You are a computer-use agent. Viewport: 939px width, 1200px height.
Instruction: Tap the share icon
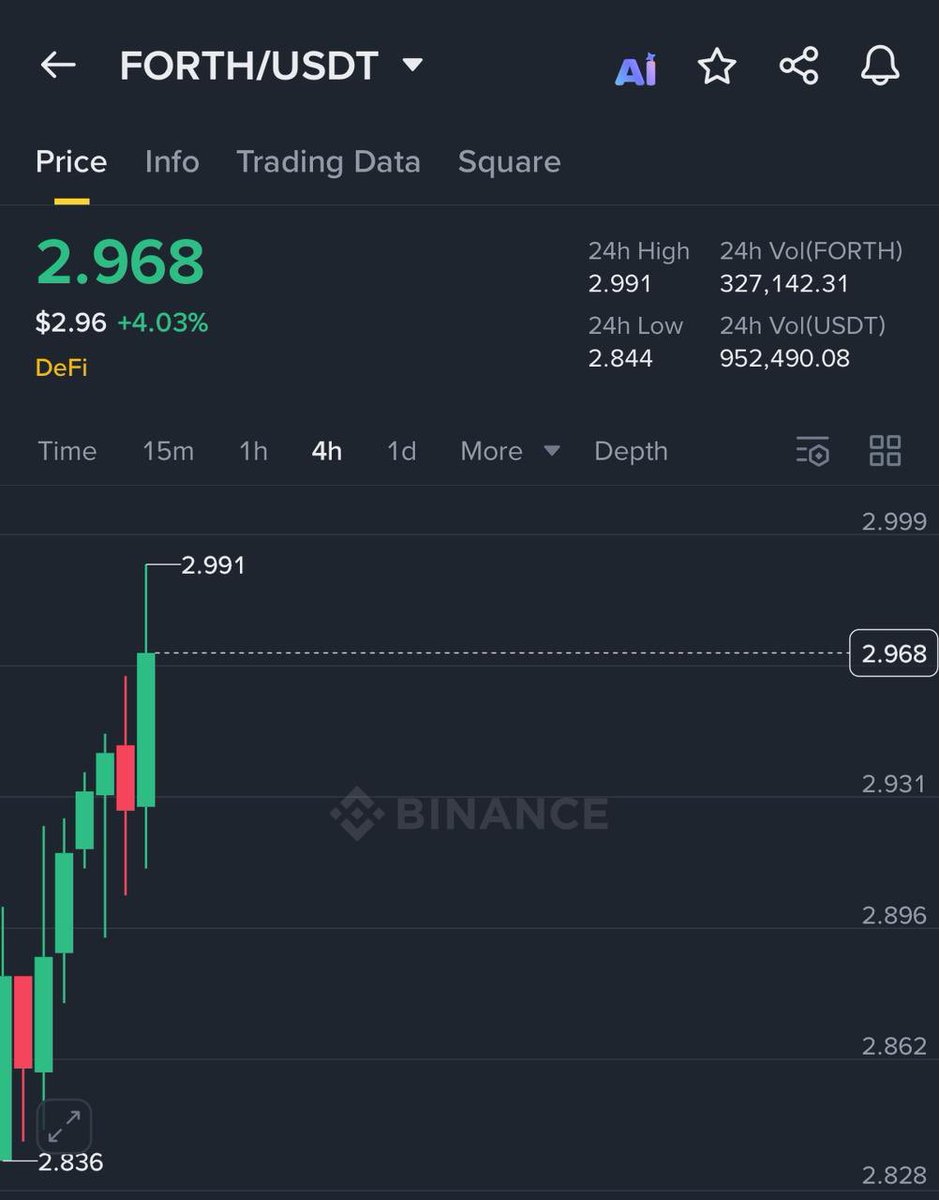(x=798, y=66)
